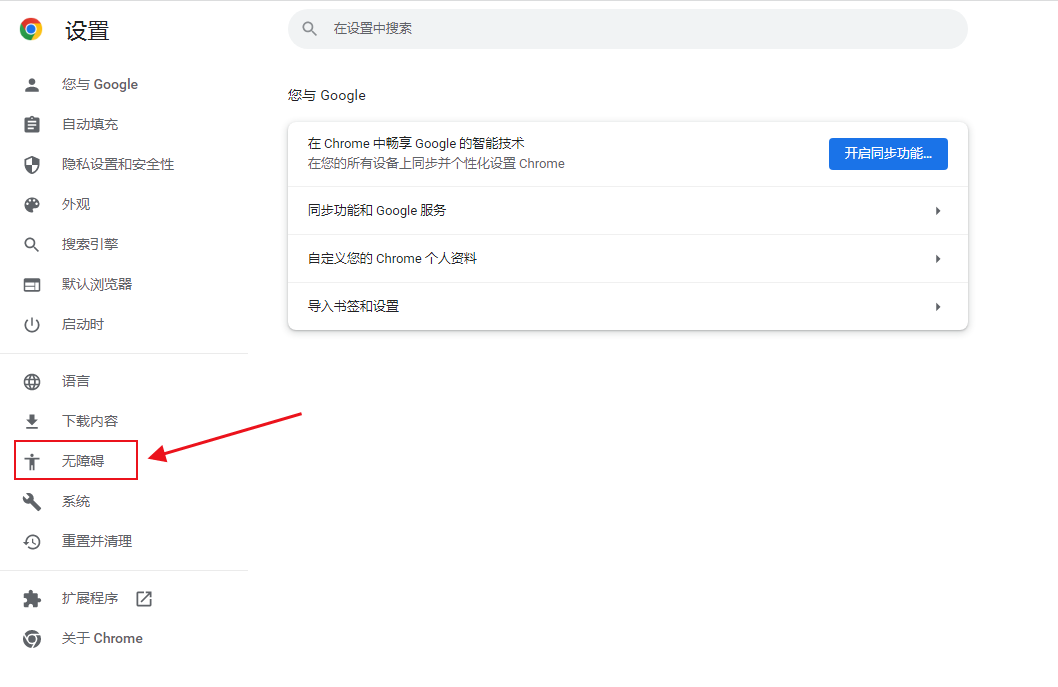Open the 您与 Google settings section
Image resolution: width=1058 pixels, height=687 pixels.
point(100,84)
